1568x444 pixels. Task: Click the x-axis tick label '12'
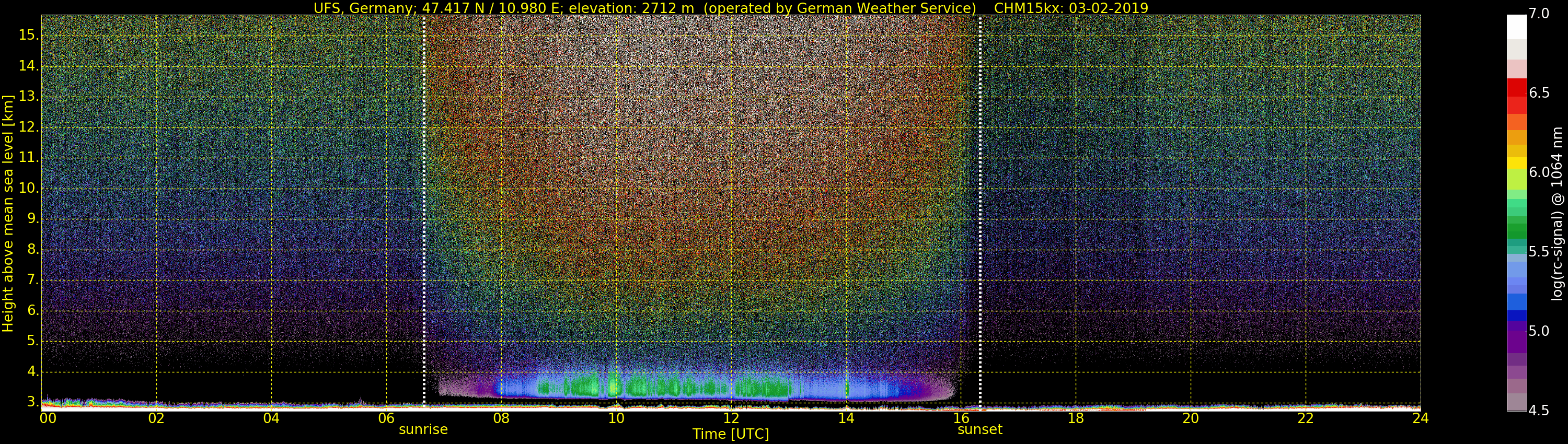[731, 418]
